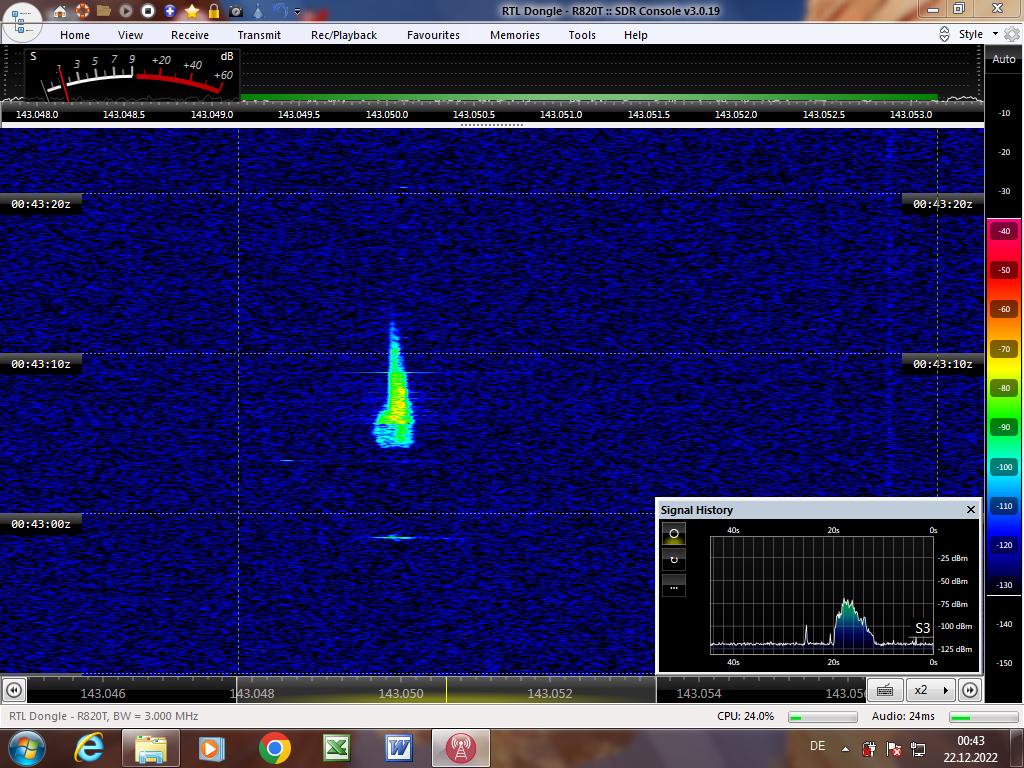Click the blue plus add icon

170,11
